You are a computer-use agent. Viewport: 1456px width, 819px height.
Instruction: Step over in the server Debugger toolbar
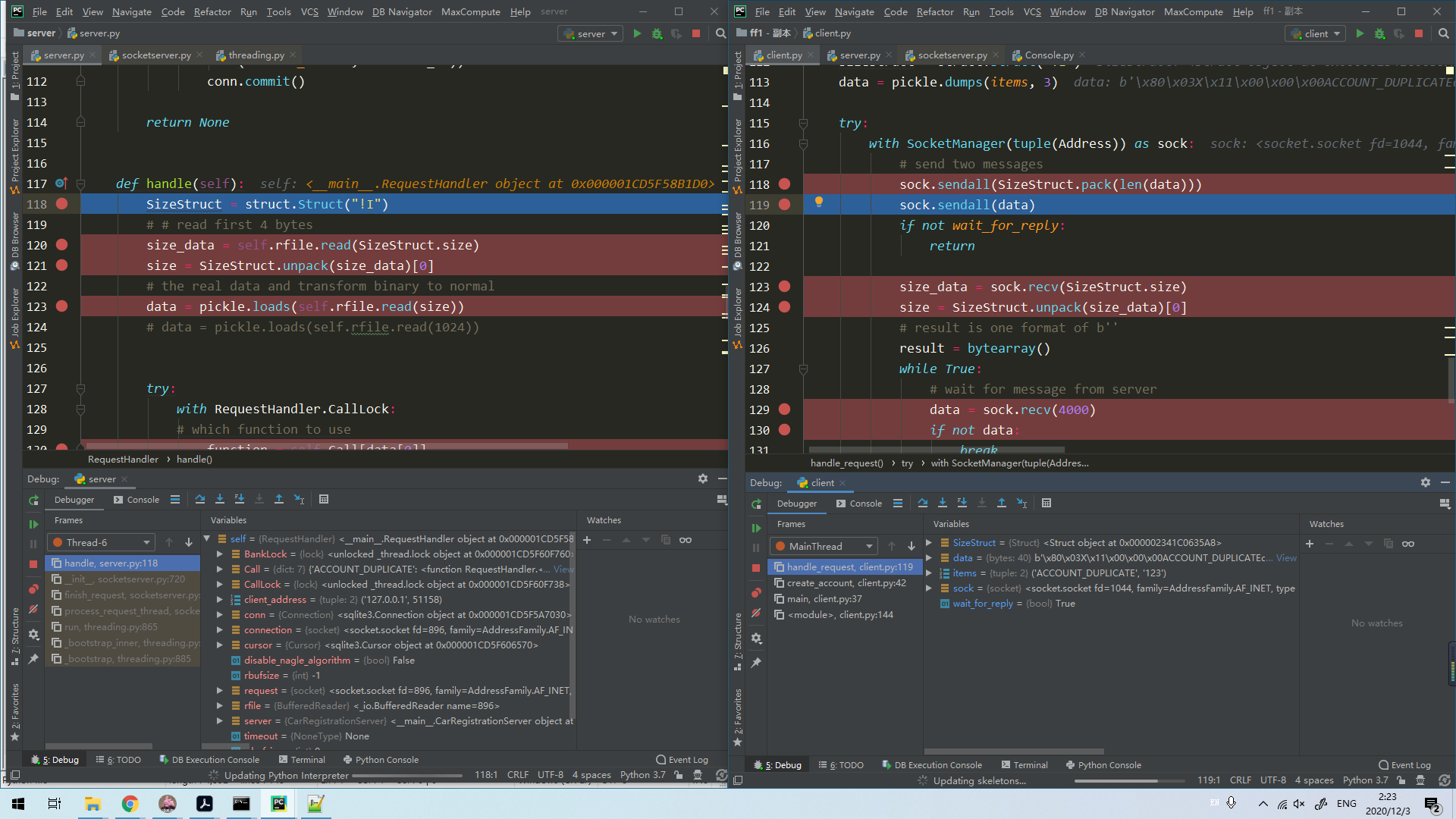pos(200,499)
